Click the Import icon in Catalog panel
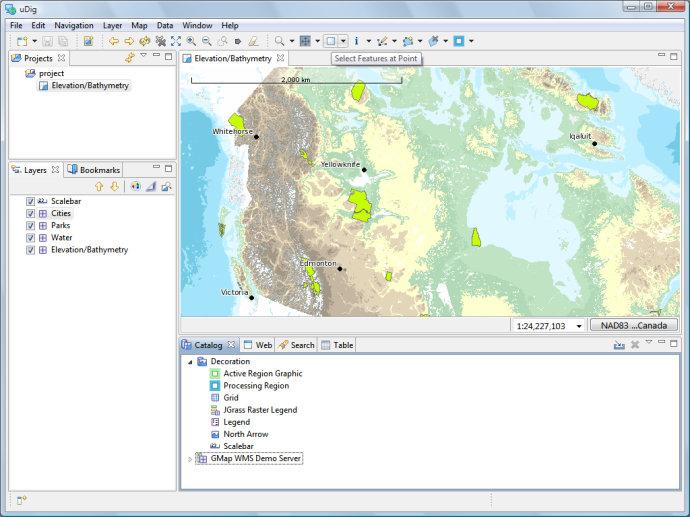Viewport: 690px width, 517px height. point(619,345)
